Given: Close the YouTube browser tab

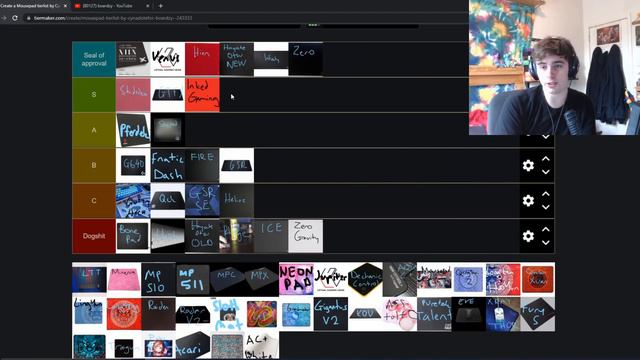Looking at the screenshot, I should click(x=147, y=6).
